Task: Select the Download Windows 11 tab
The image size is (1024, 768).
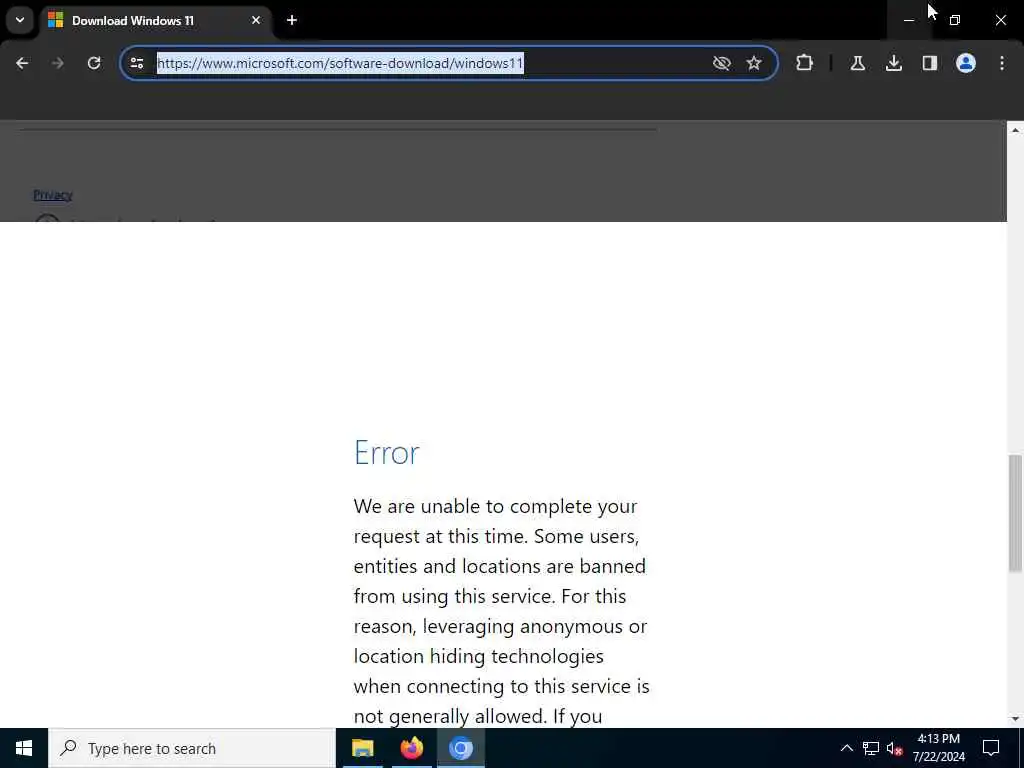Action: pos(156,20)
